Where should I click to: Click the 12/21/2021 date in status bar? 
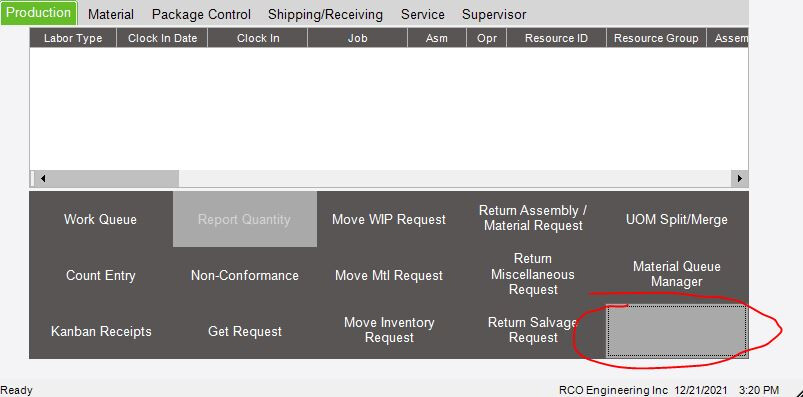[701, 390]
